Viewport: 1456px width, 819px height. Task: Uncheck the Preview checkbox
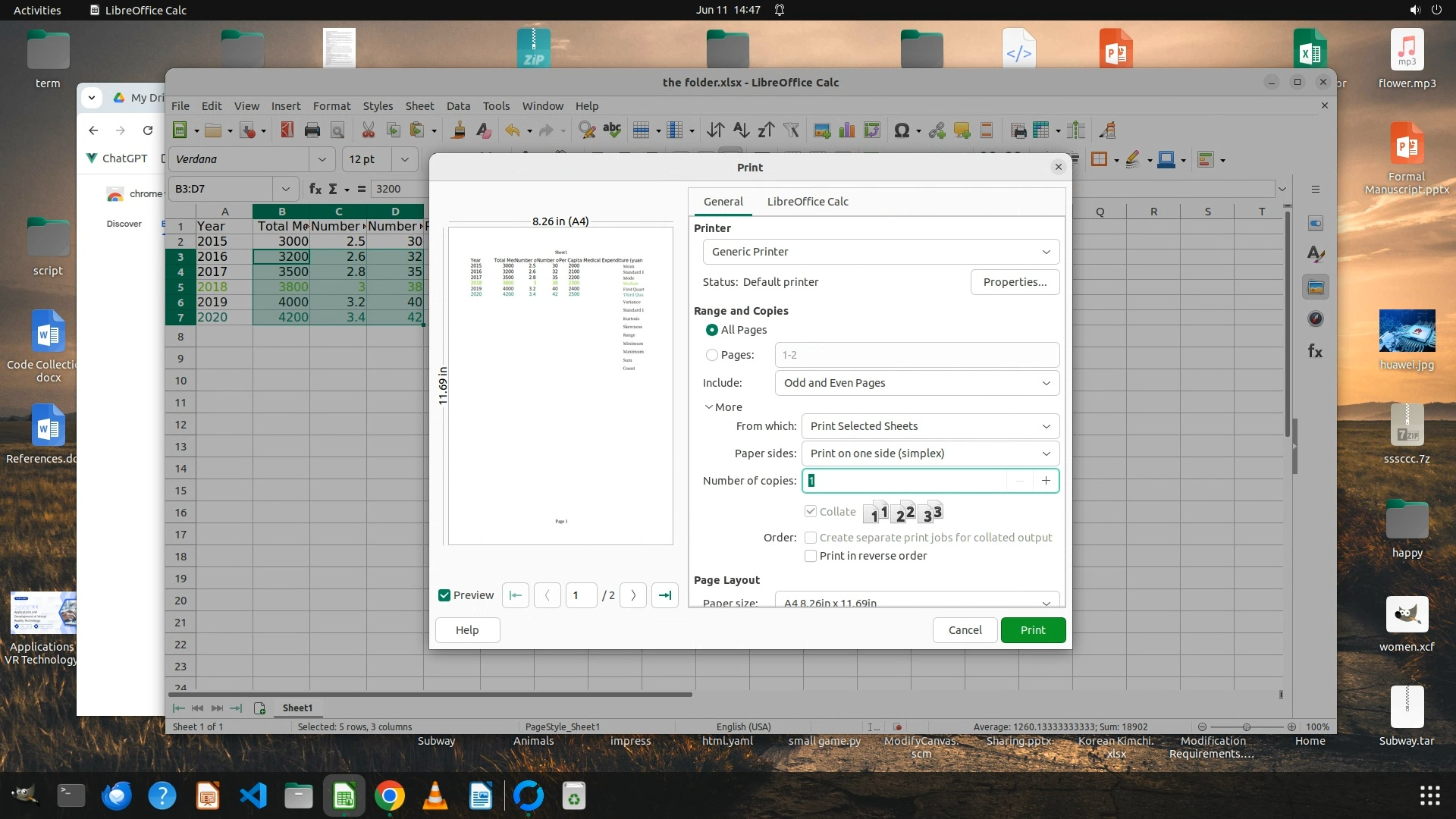(x=445, y=595)
